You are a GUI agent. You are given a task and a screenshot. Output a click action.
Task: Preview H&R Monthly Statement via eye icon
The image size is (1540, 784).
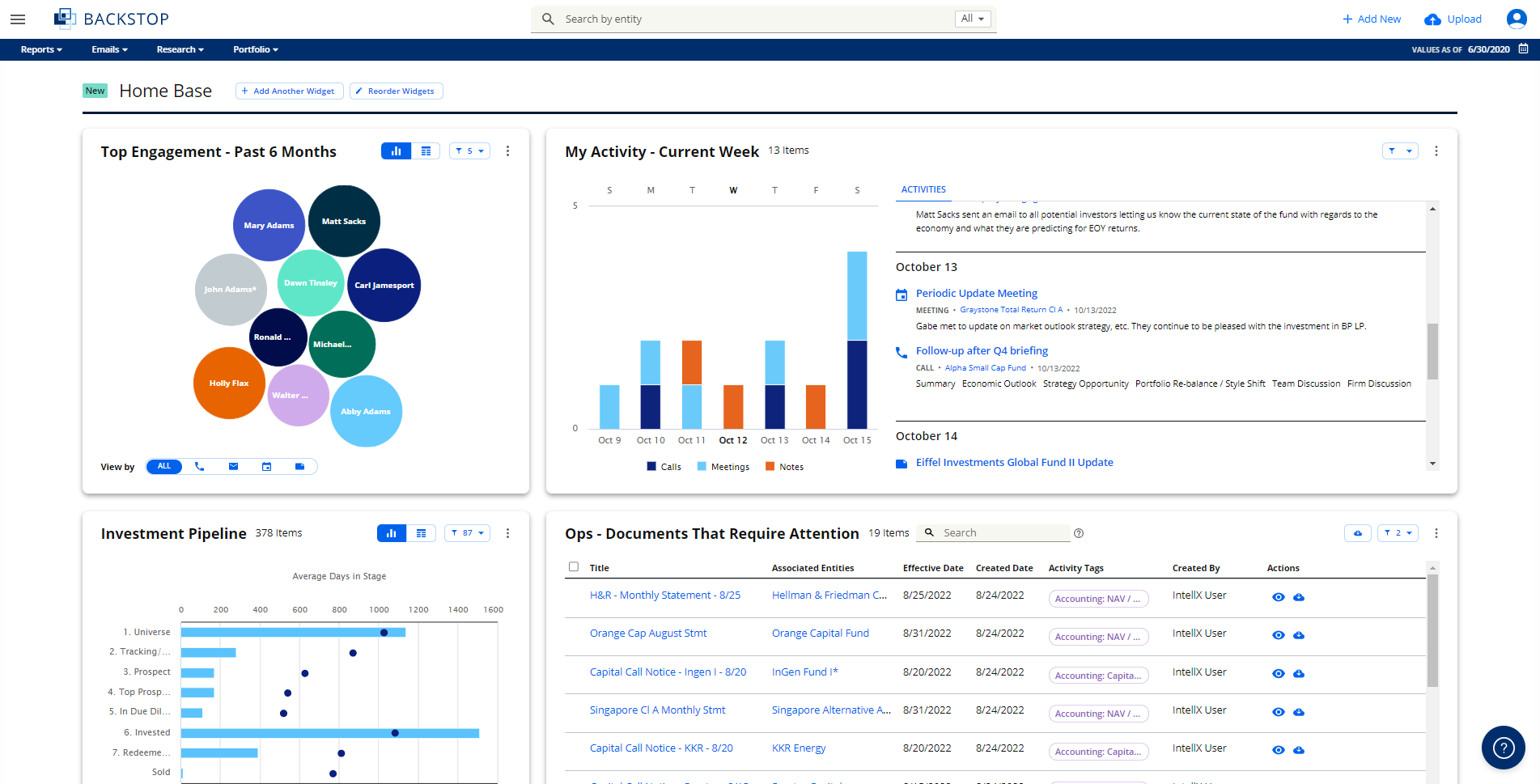click(x=1279, y=597)
